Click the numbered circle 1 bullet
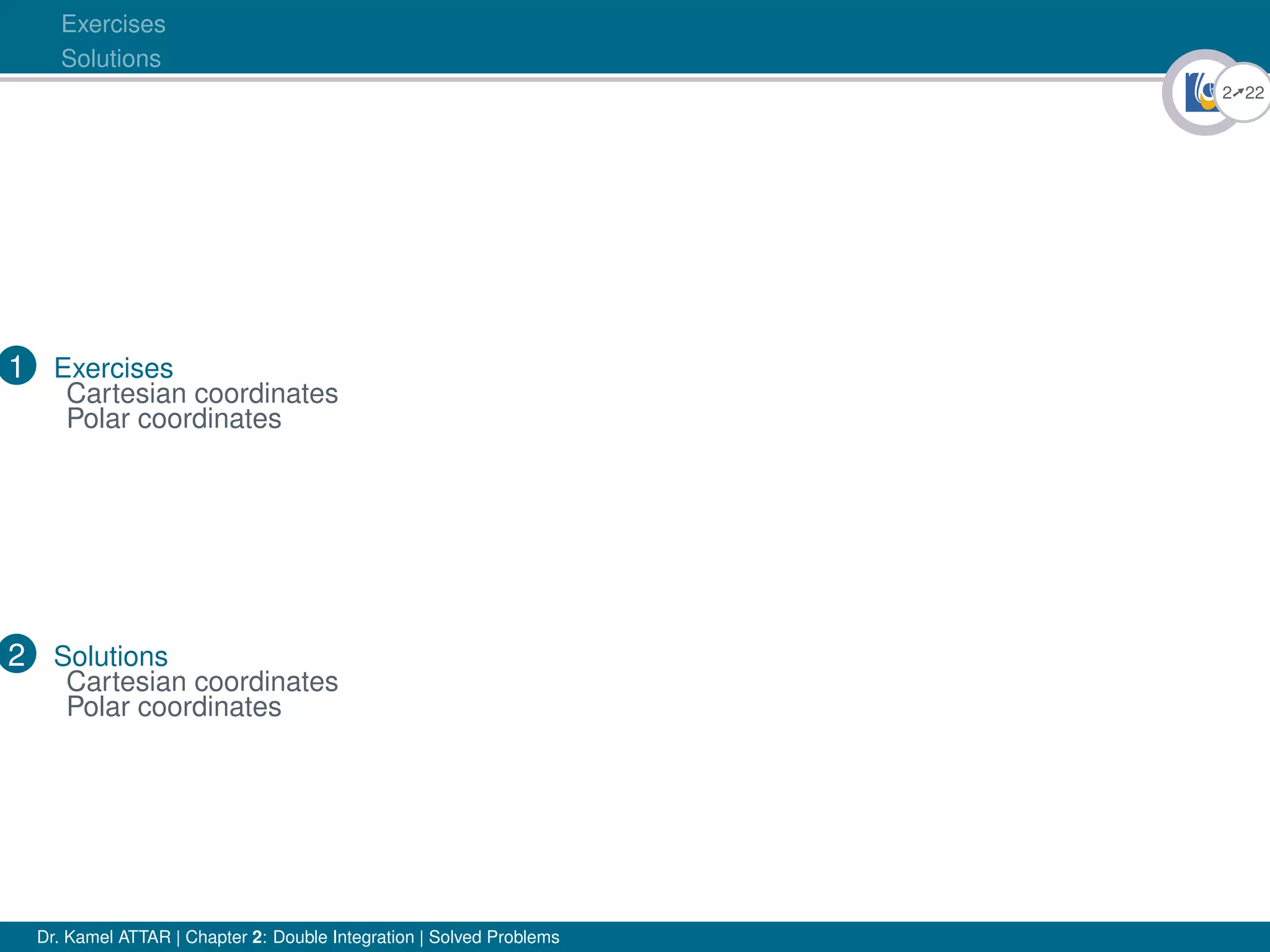The width and height of the screenshot is (1270, 952). tap(17, 366)
